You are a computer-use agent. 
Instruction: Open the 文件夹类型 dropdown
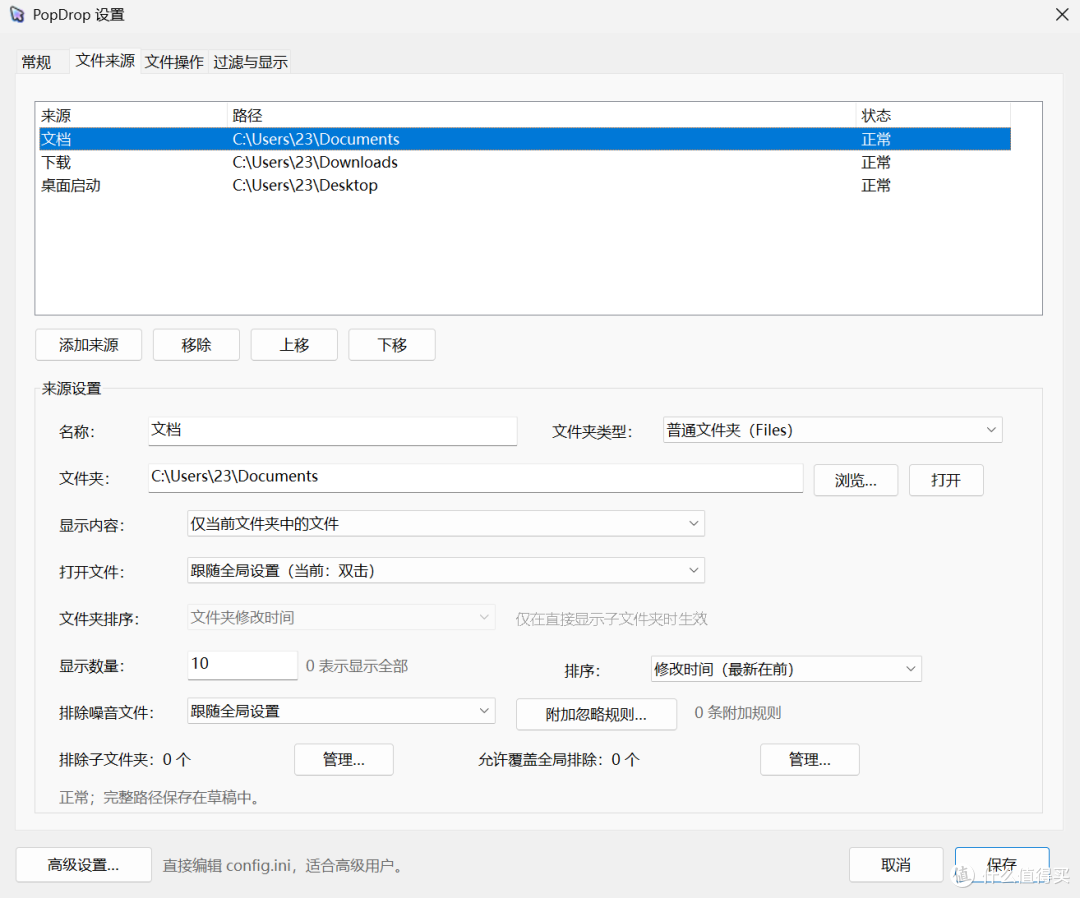[832, 430]
